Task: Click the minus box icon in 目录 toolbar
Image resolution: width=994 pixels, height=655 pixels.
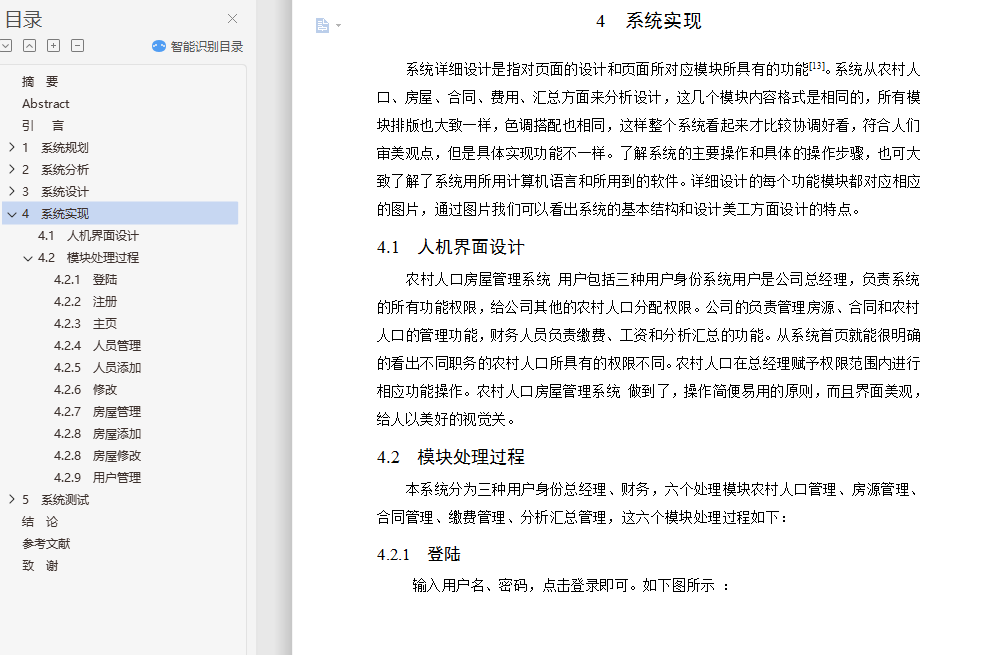Action: tap(77, 46)
